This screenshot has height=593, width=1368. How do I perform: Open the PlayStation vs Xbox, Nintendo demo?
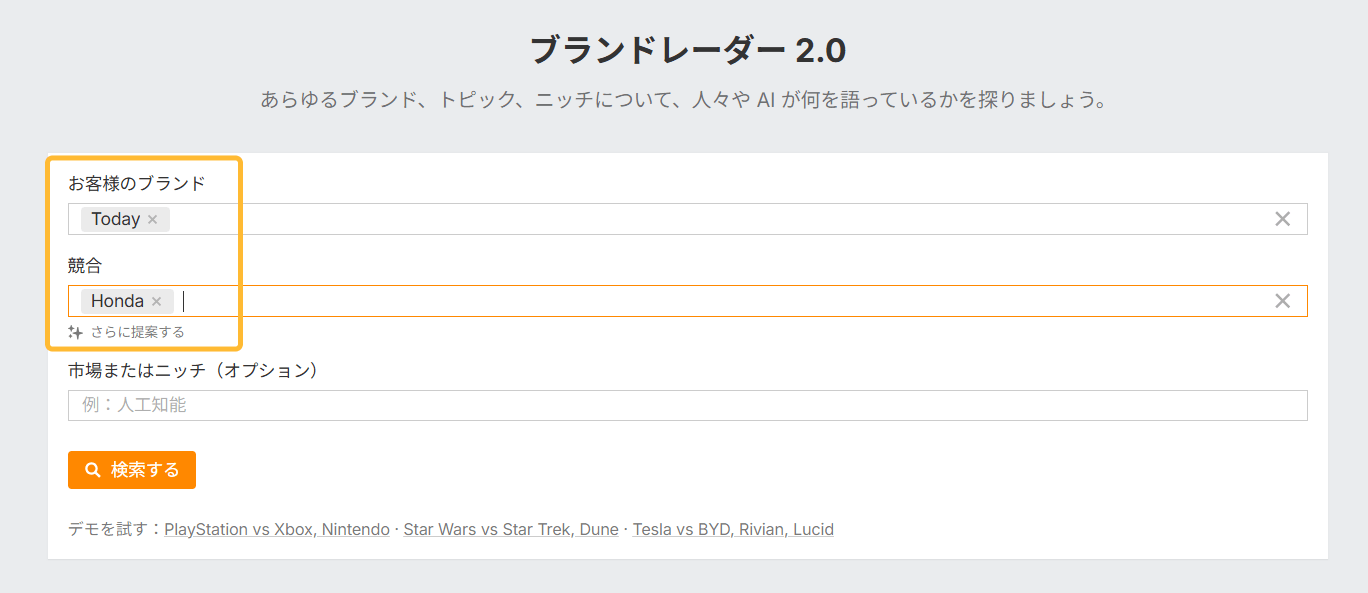coord(276,529)
